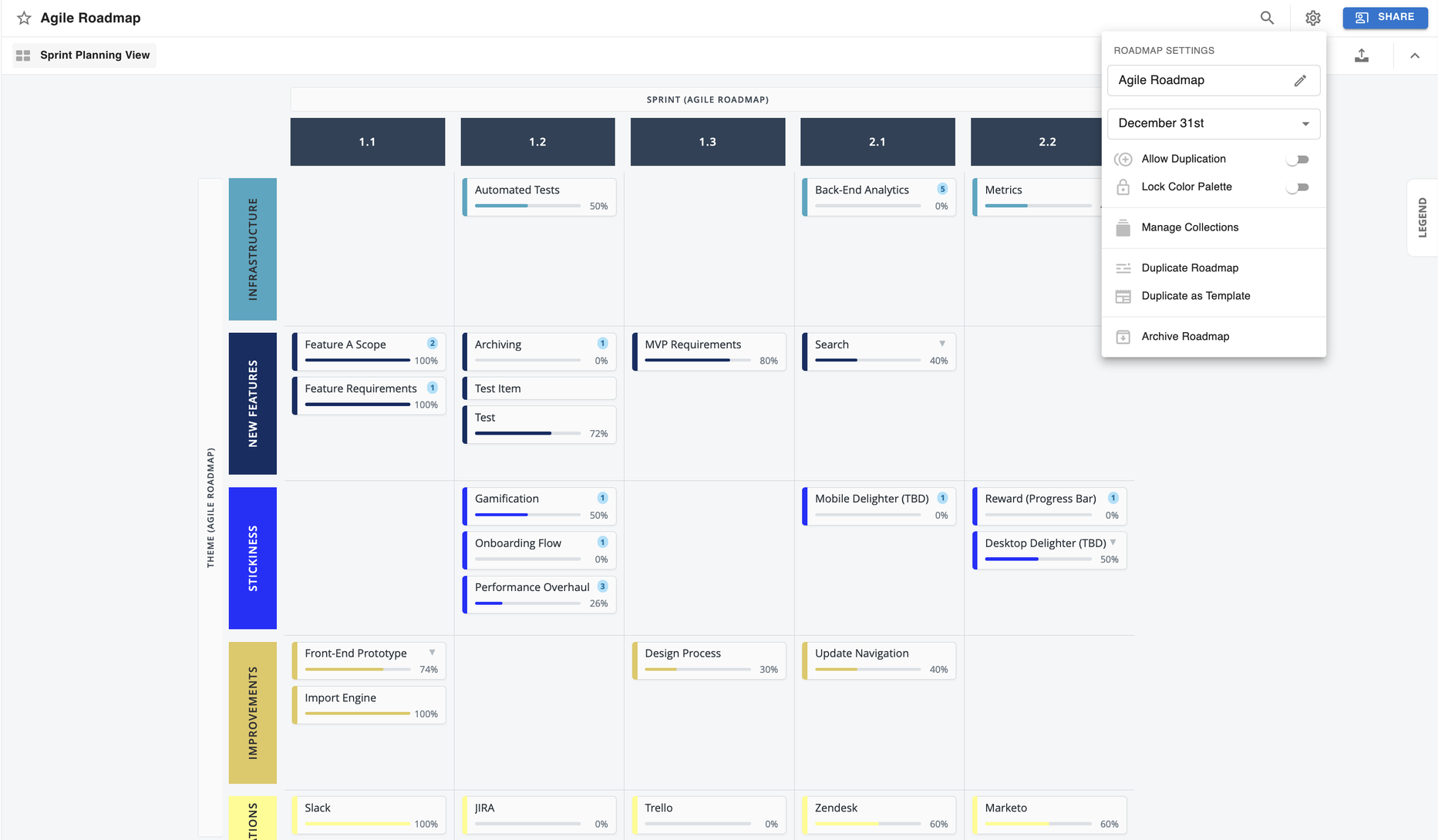1438x840 pixels.
Task: Choose Duplicate Roadmap in the menu
Action: [1190, 268]
